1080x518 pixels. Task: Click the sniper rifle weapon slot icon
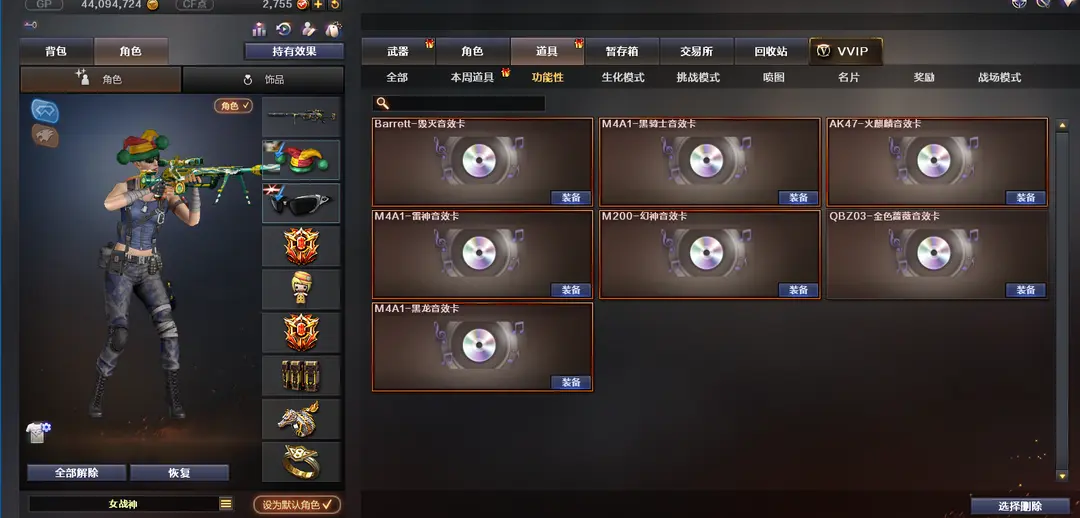click(x=302, y=116)
